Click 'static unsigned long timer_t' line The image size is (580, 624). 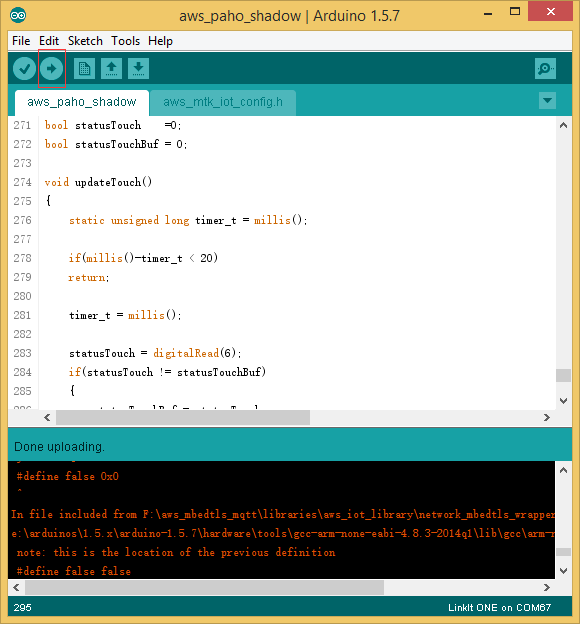(x=188, y=220)
